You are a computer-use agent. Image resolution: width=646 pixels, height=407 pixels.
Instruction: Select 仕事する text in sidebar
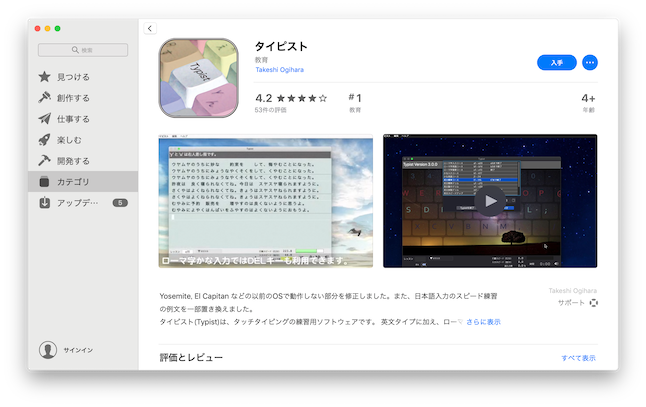pyautogui.click(x=73, y=119)
